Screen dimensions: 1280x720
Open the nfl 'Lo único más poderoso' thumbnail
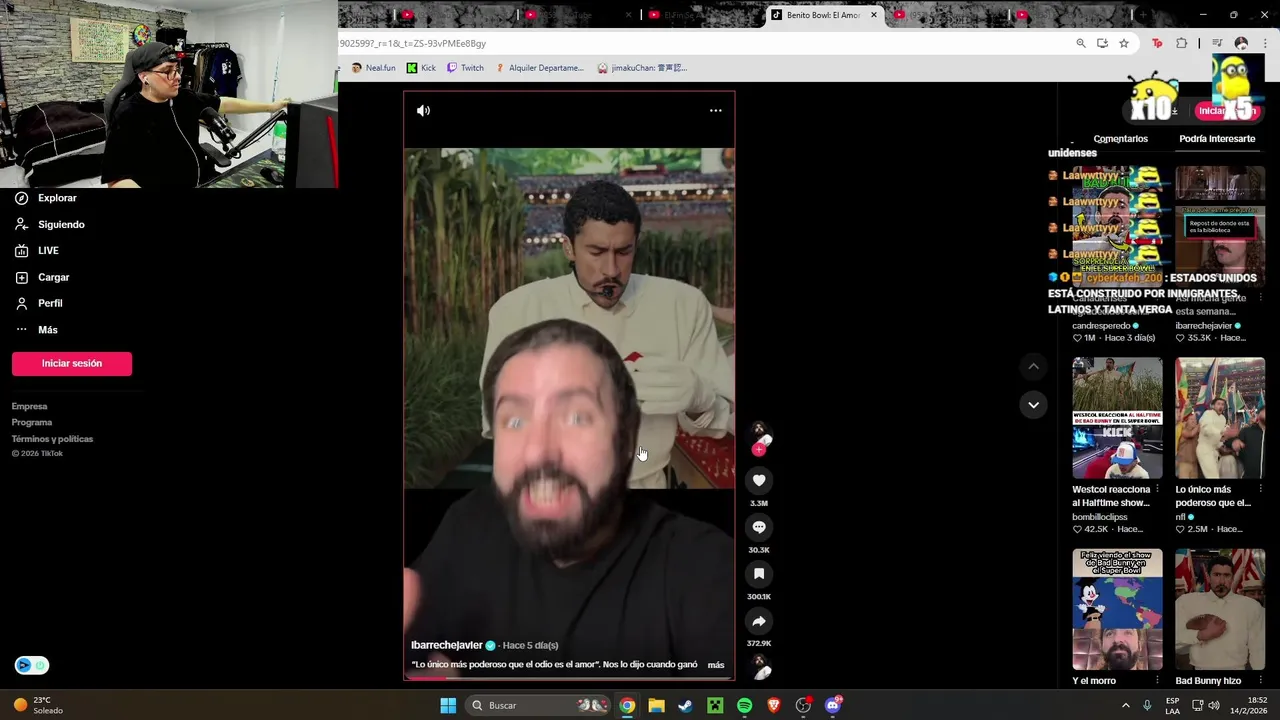[x=1220, y=419]
